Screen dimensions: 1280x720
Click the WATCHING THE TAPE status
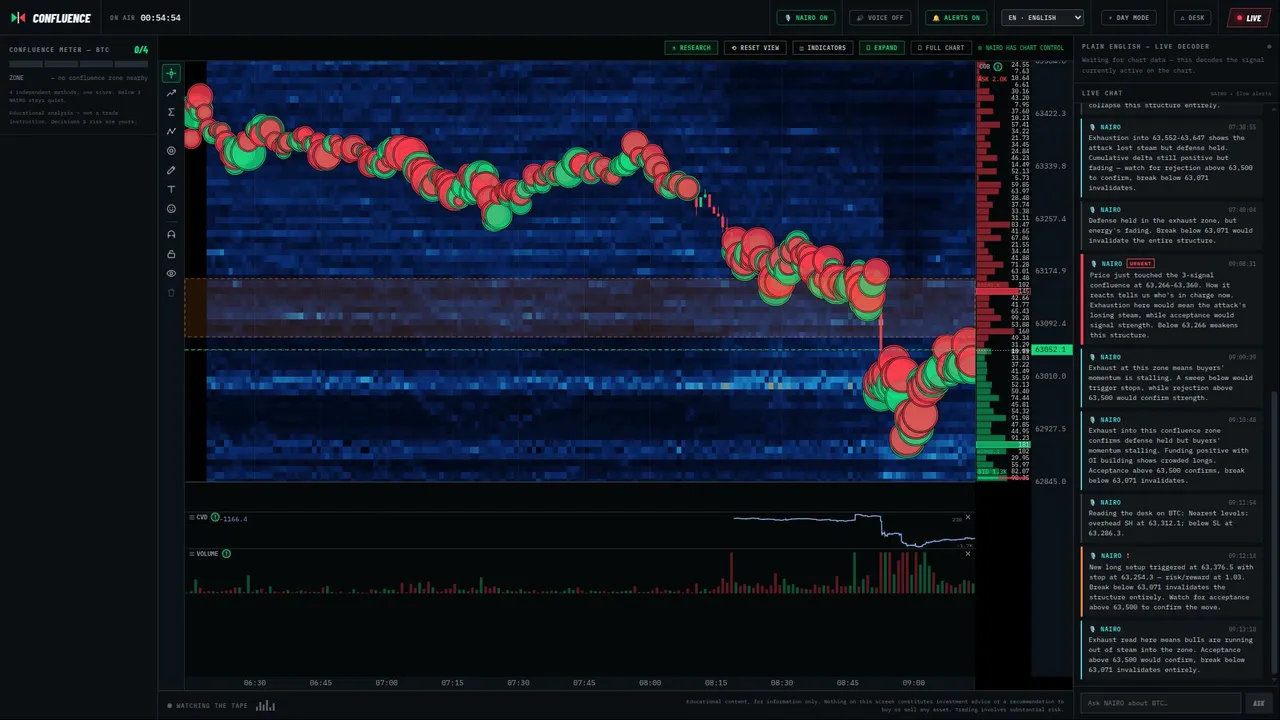(208, 706)
